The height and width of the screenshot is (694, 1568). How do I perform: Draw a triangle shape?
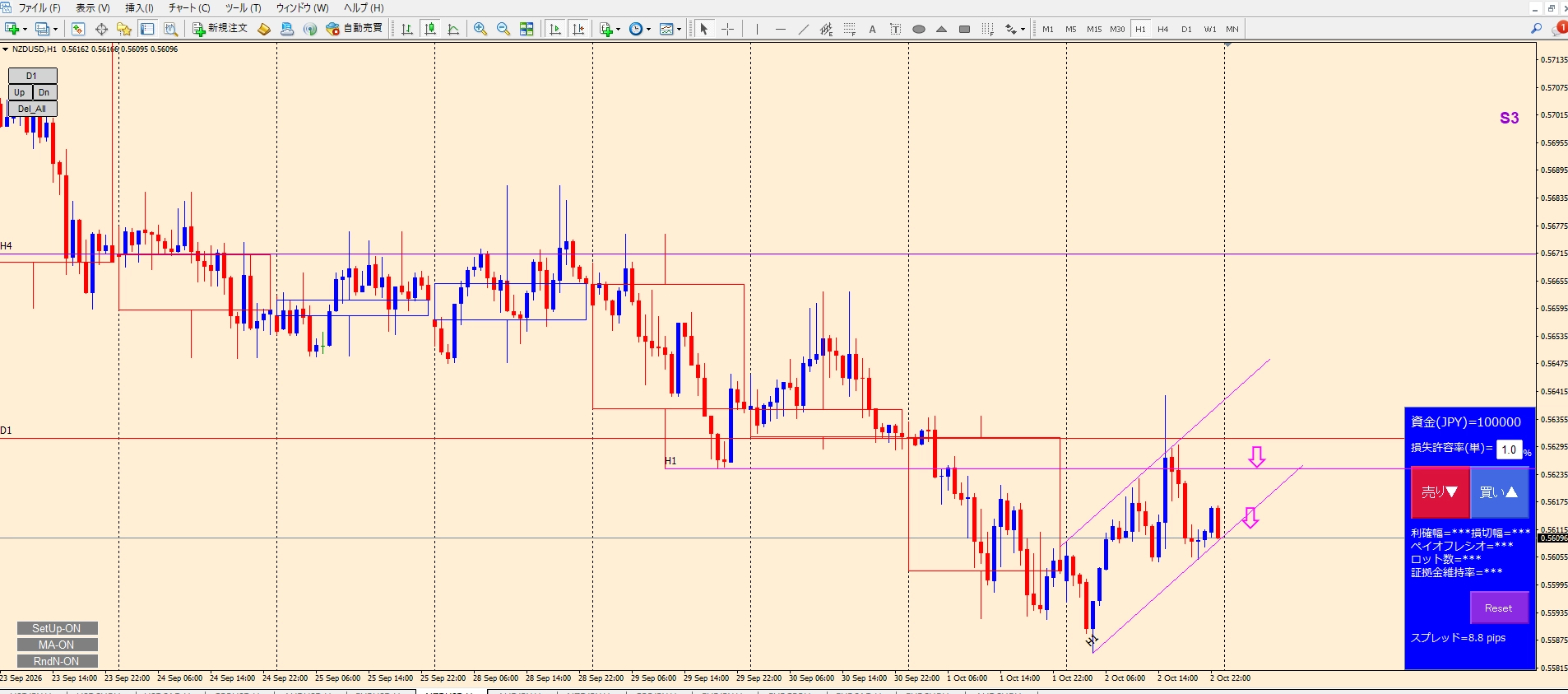tap(942, 29)
